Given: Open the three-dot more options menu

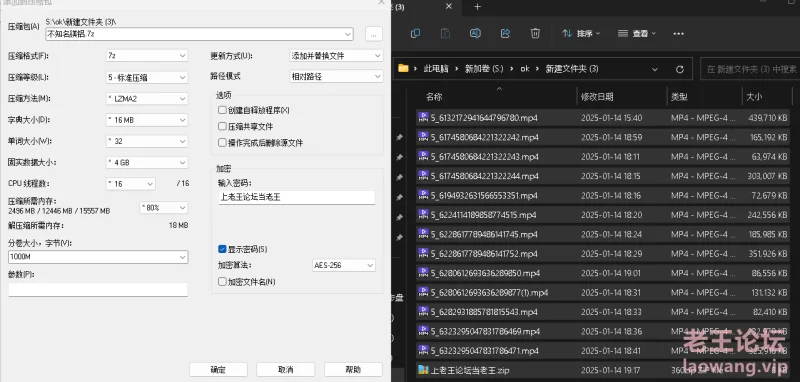Looking at the screenshot, I should [x=678, y=34].
